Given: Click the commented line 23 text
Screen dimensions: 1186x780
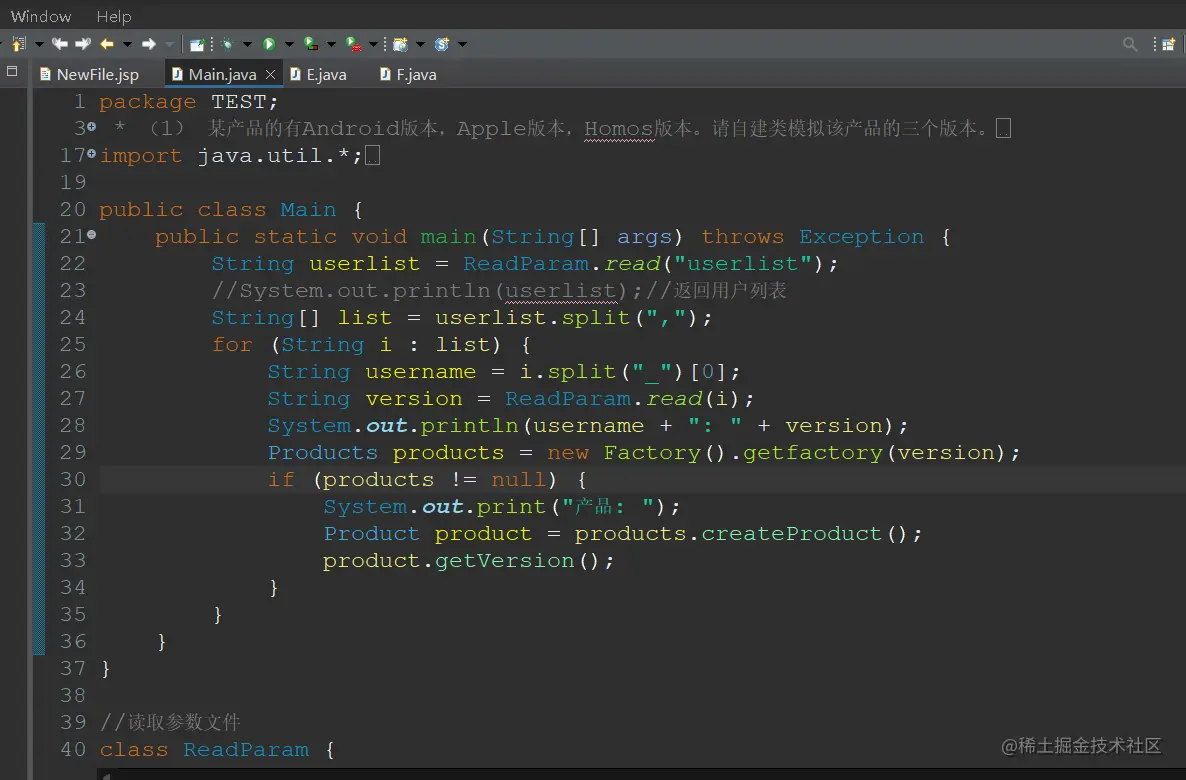Looking at the screenshot, I should tap(498, 291).
